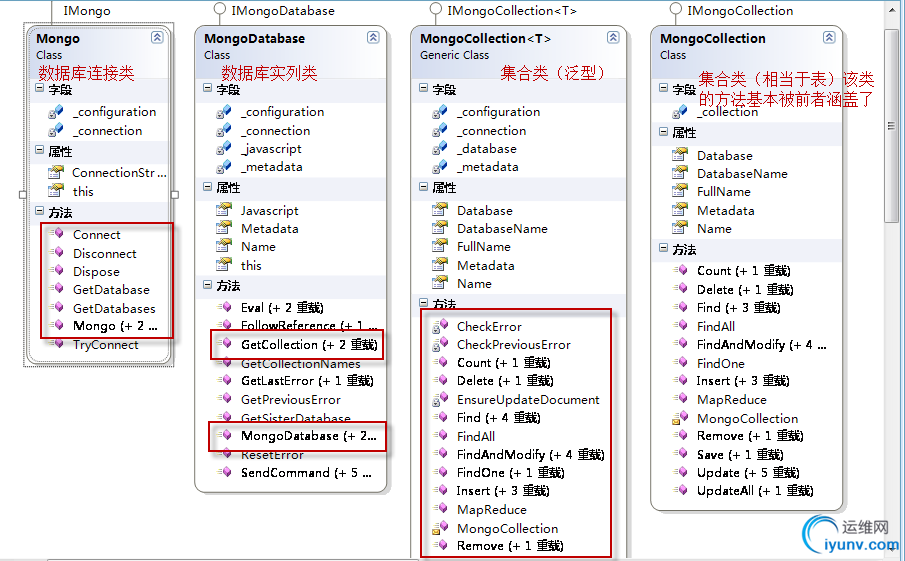This screenshot has width=905, height=561.
Task: Click property icon beside Javascript in MongoDatabase
Action: [224, 210]
